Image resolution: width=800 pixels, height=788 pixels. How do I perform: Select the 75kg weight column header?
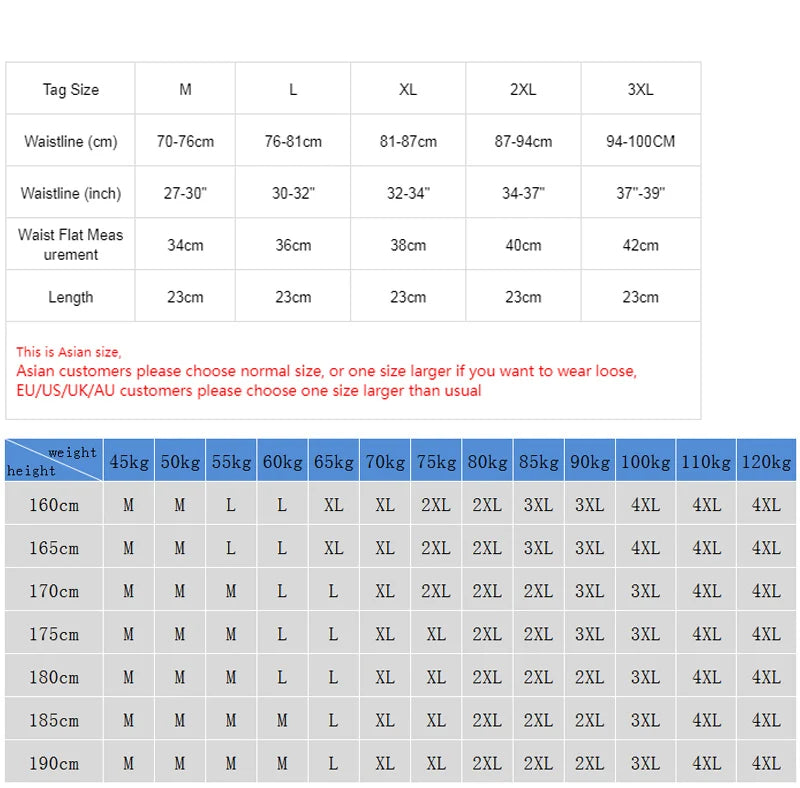(436, 460)
